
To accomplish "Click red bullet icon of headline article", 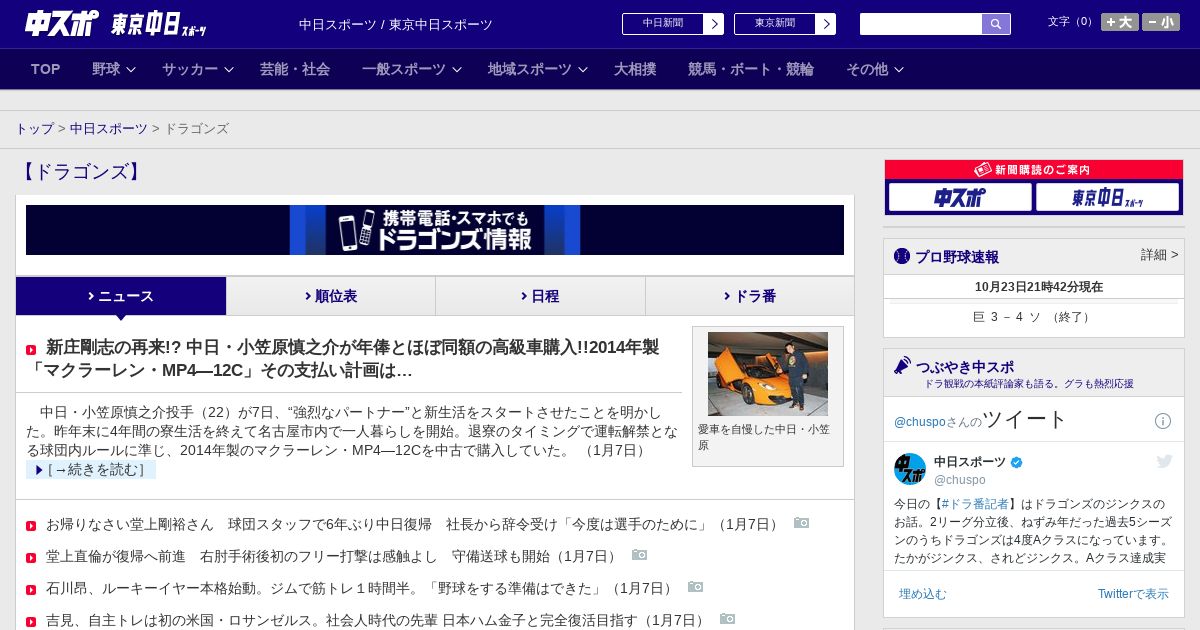I will (x=31, y=350).
